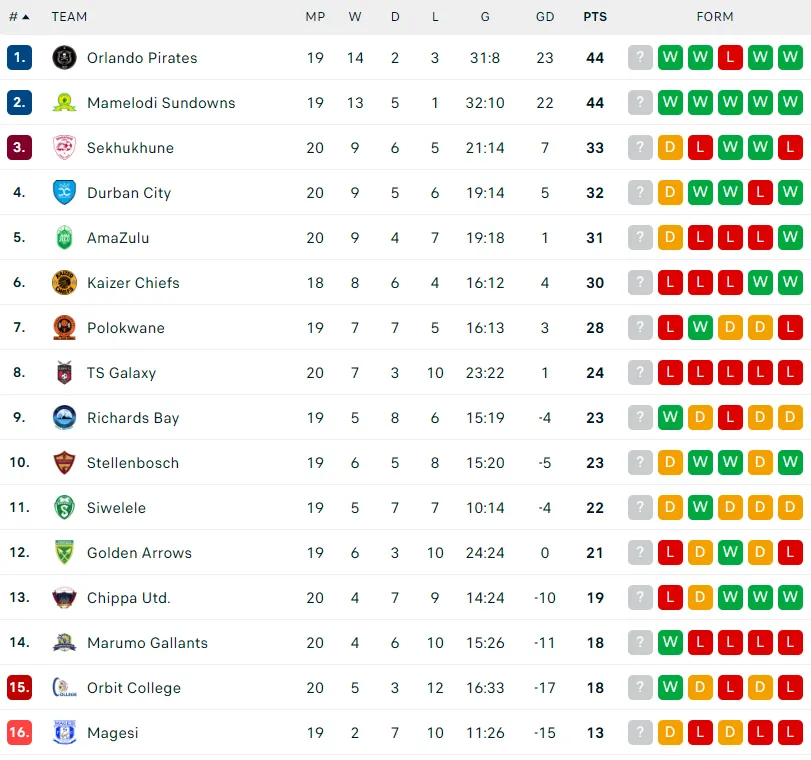Click the Richards Bay team crest
This screenshot has height=760, width=811.
(64, 418)
